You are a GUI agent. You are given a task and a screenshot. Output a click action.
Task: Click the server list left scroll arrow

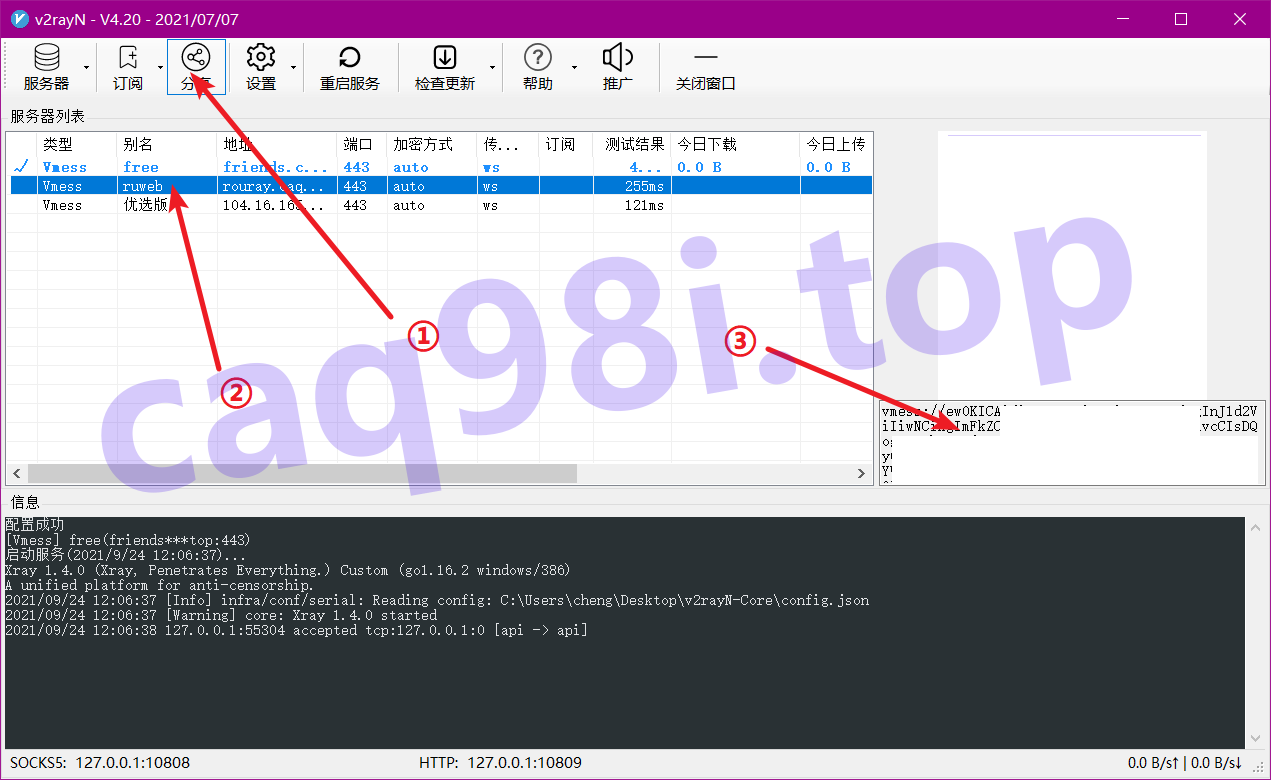point(16,474)
